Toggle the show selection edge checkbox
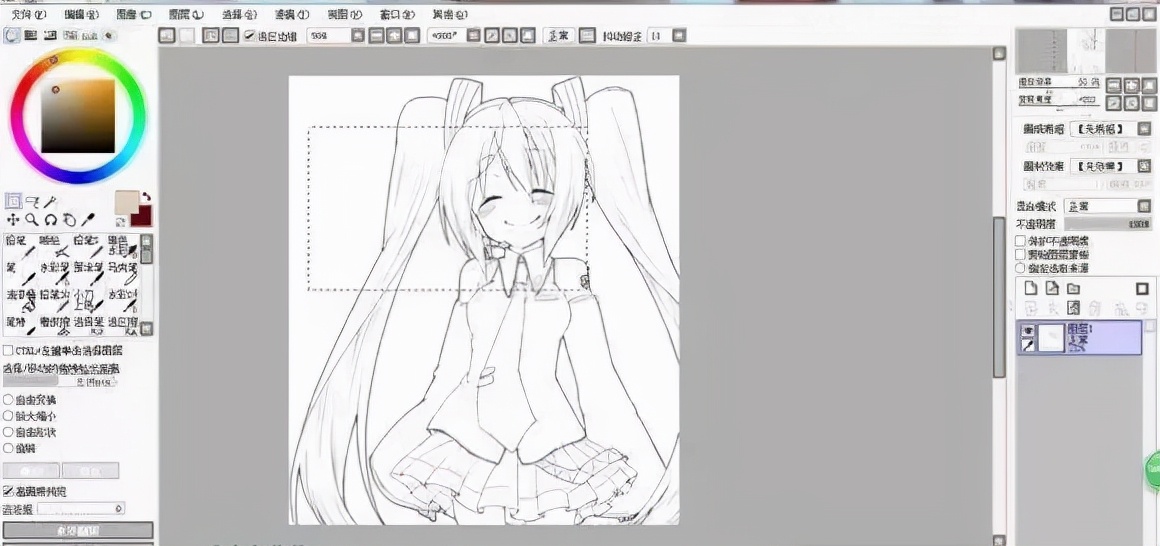Viewport: 1160px width, 546px height. (x=250, y=36)
